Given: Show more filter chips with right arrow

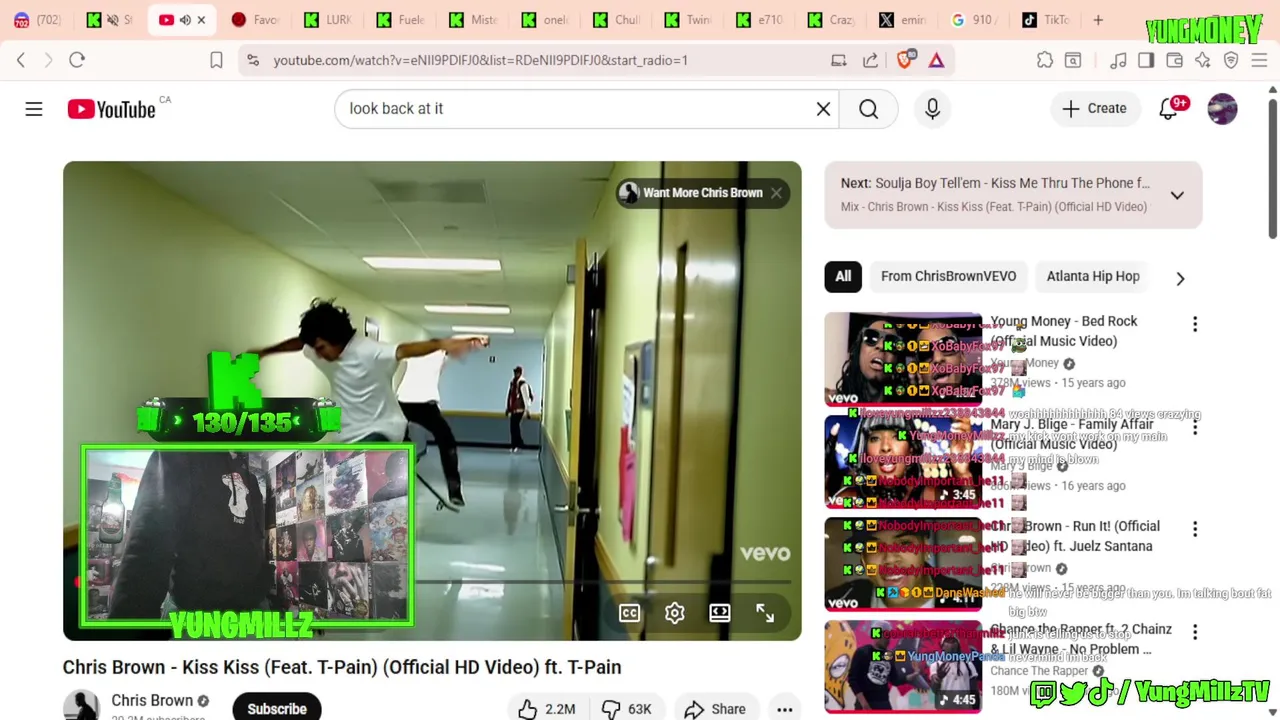Looking at the screenshot, I should (1180, 279).
